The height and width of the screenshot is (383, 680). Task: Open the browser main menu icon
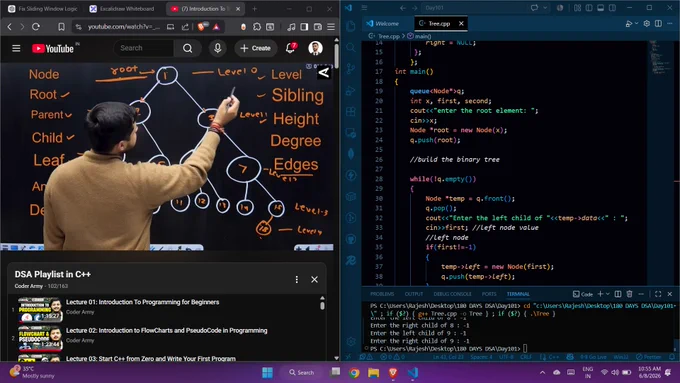[x=331, y=27]
